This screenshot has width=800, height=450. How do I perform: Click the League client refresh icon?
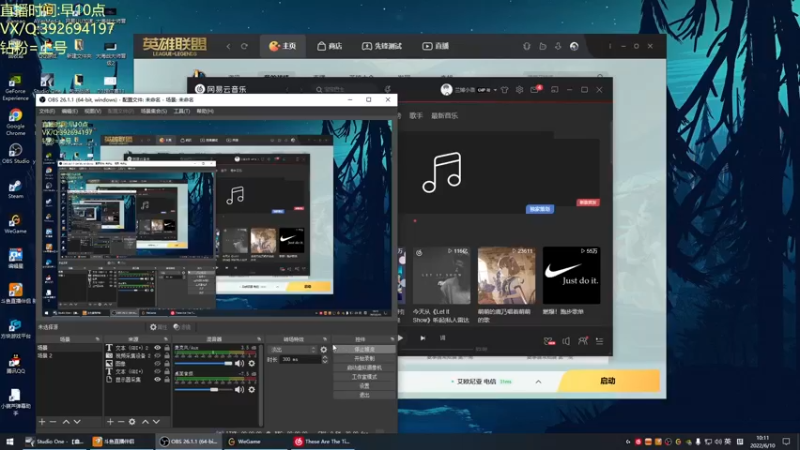(x=244, y=46)
